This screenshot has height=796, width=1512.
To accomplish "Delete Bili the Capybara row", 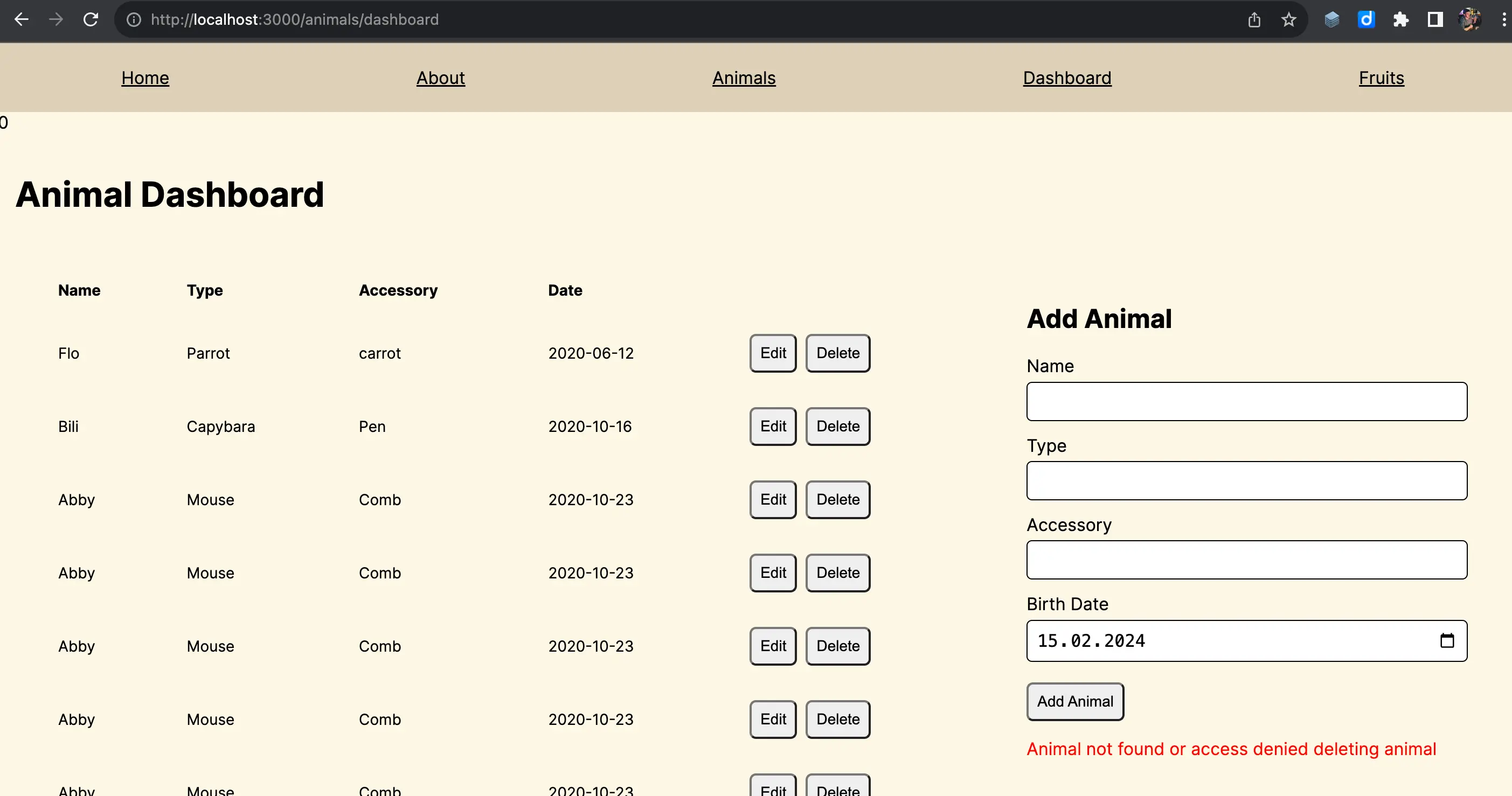I will [x=837, y=427].
